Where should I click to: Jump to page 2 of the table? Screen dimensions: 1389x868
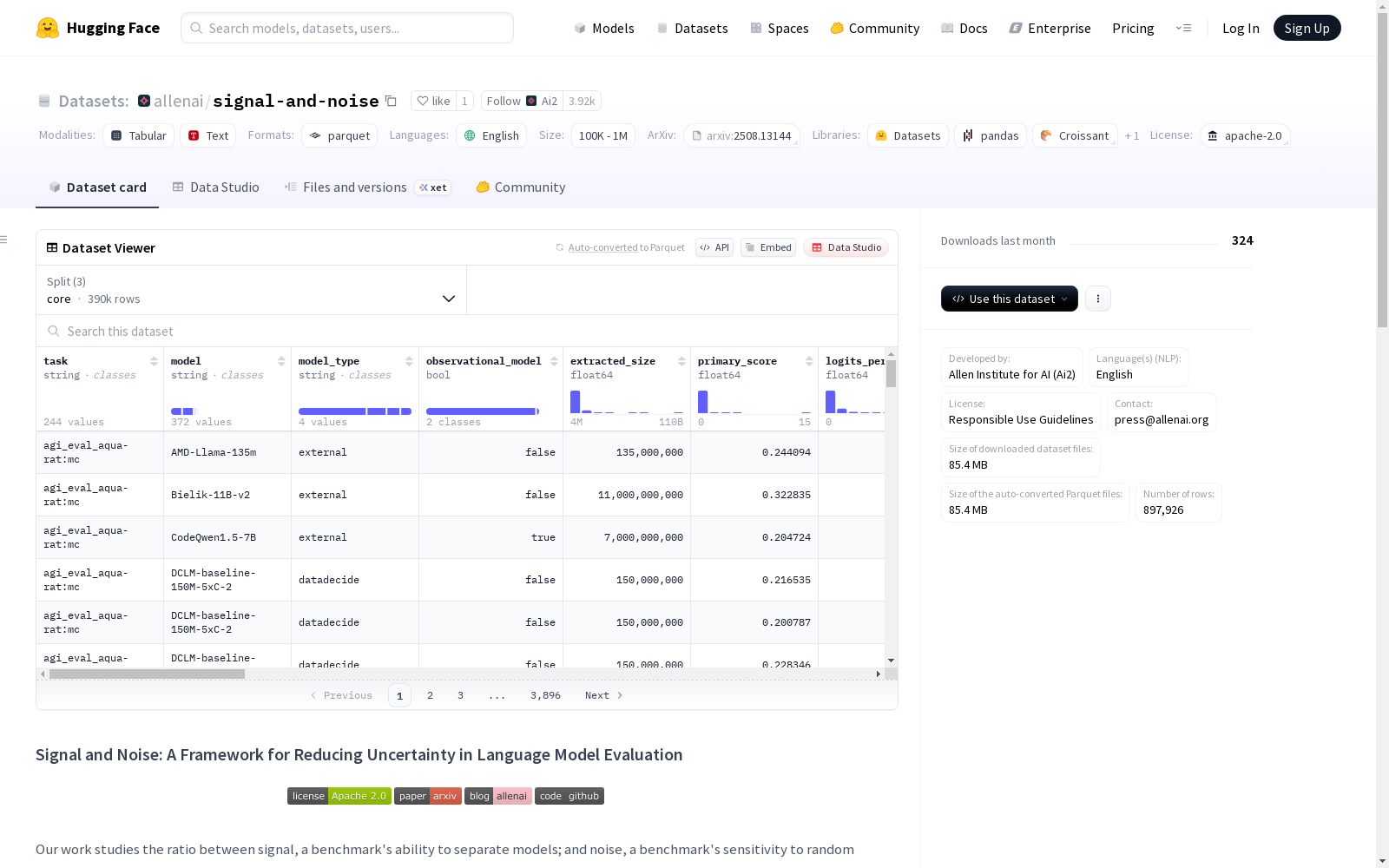coord(430,695)
